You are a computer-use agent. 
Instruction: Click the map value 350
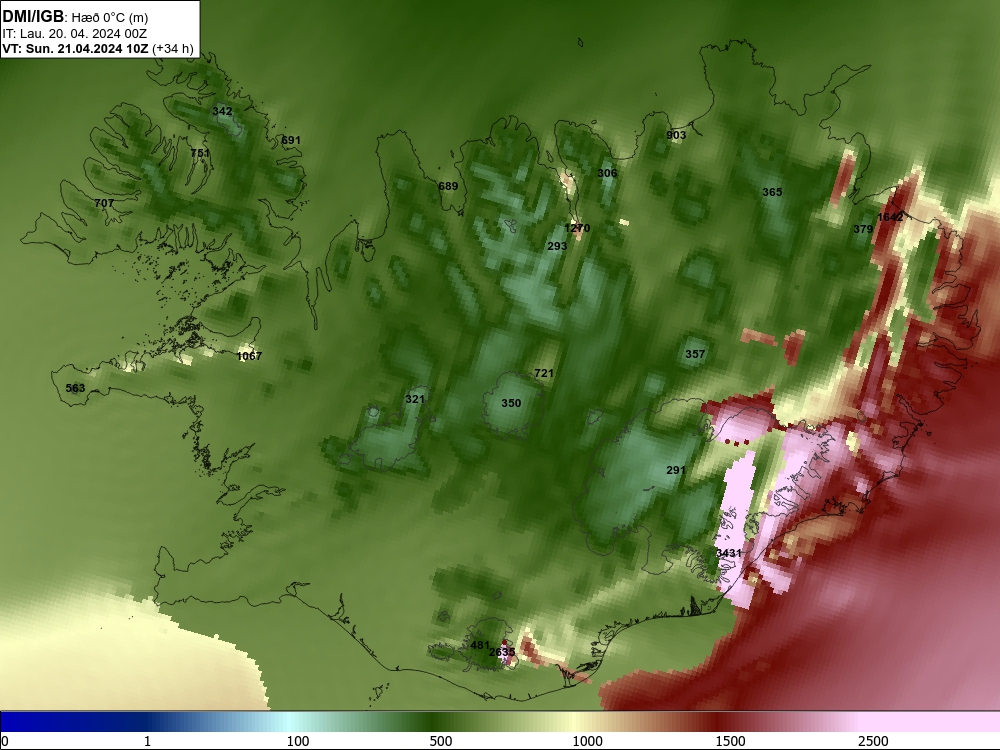click(511, 403)
